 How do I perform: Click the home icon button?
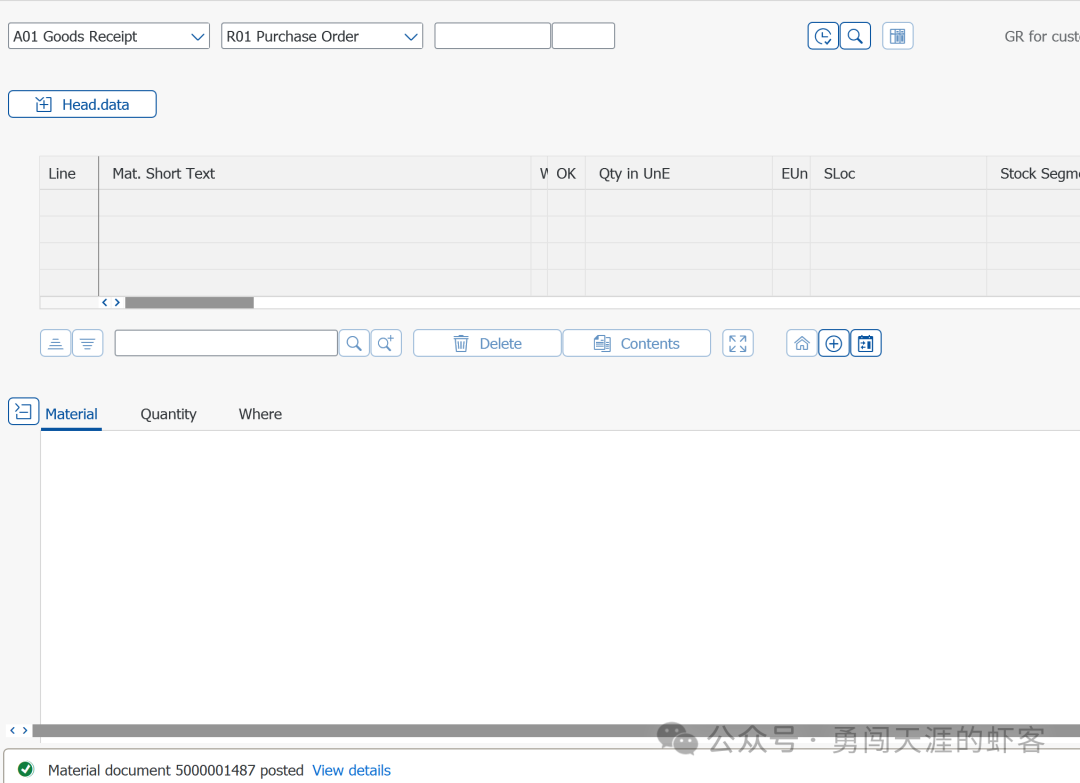(802, 343)
